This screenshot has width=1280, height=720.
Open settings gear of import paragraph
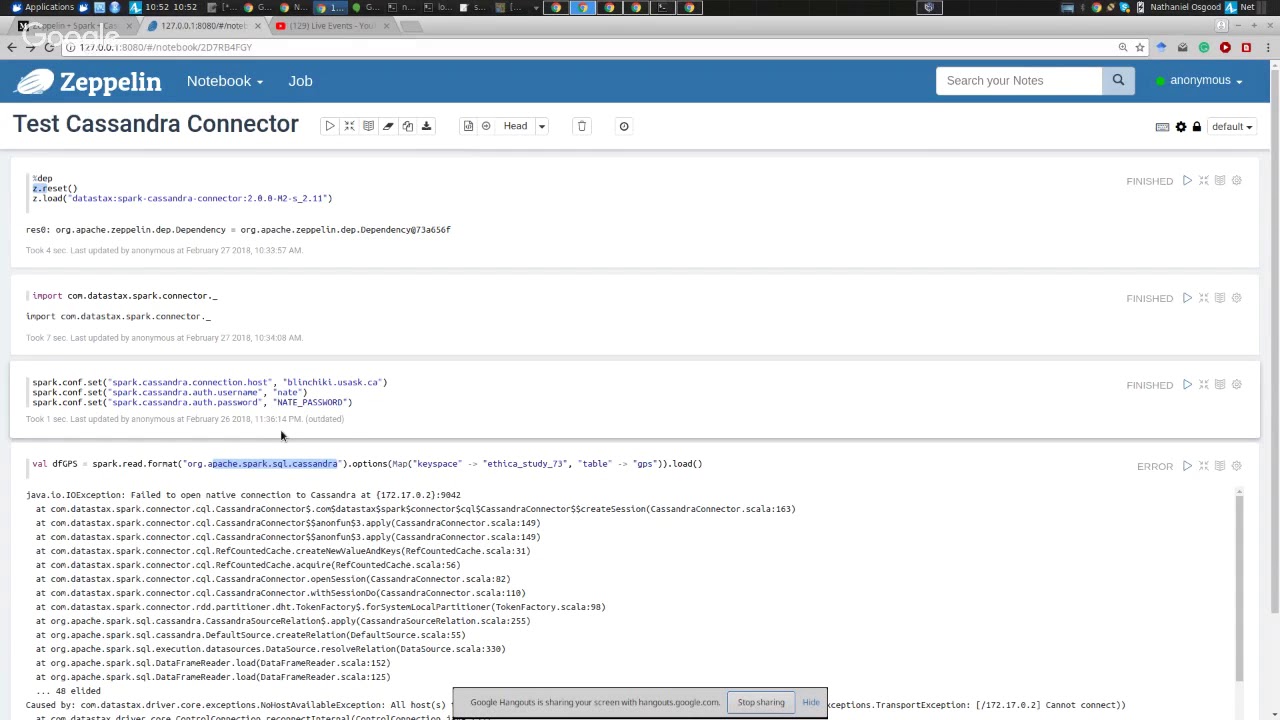1236,298
